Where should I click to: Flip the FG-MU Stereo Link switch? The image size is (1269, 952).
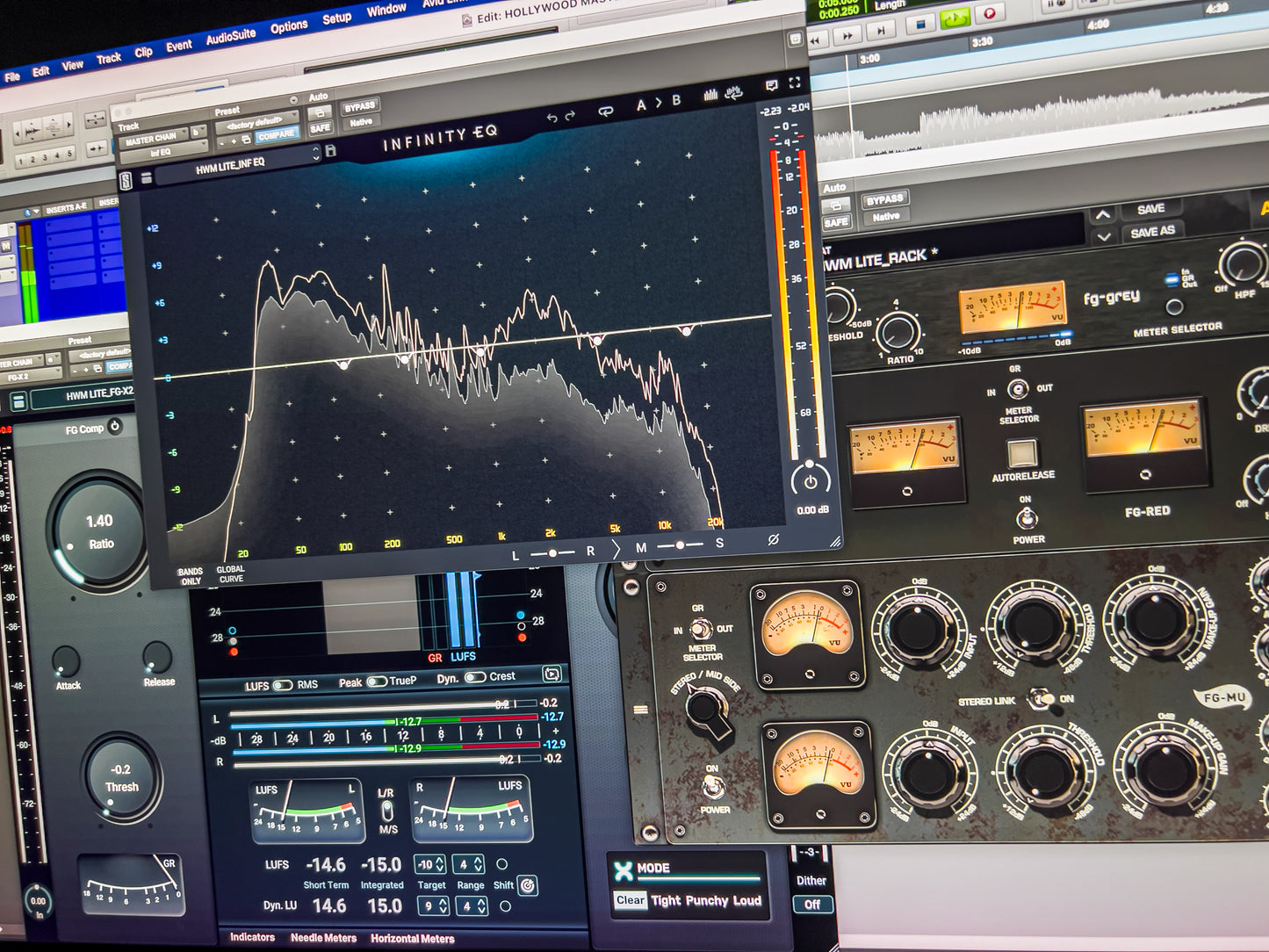1041,699
